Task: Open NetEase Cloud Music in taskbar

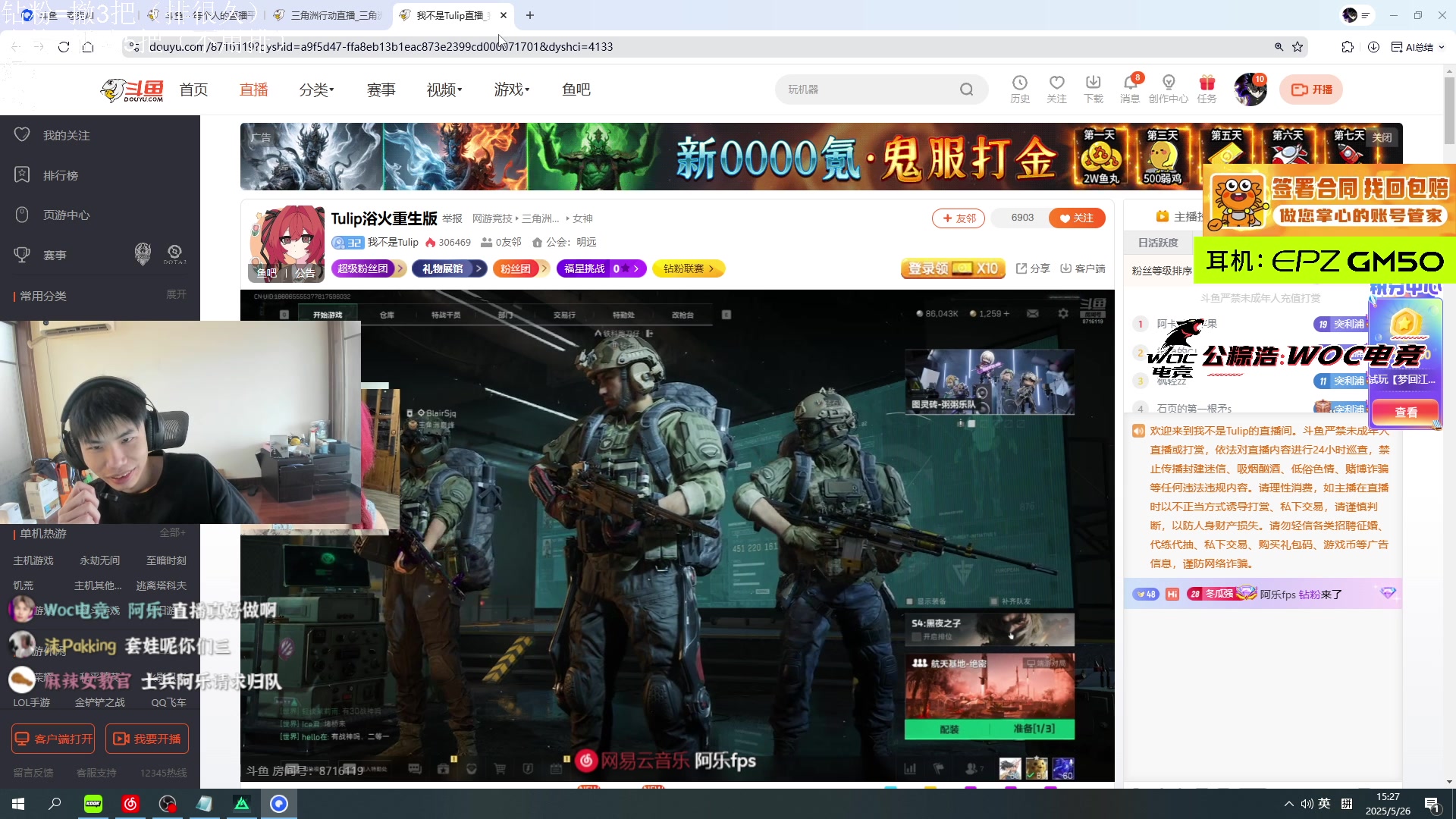Action: pos(130,804)
